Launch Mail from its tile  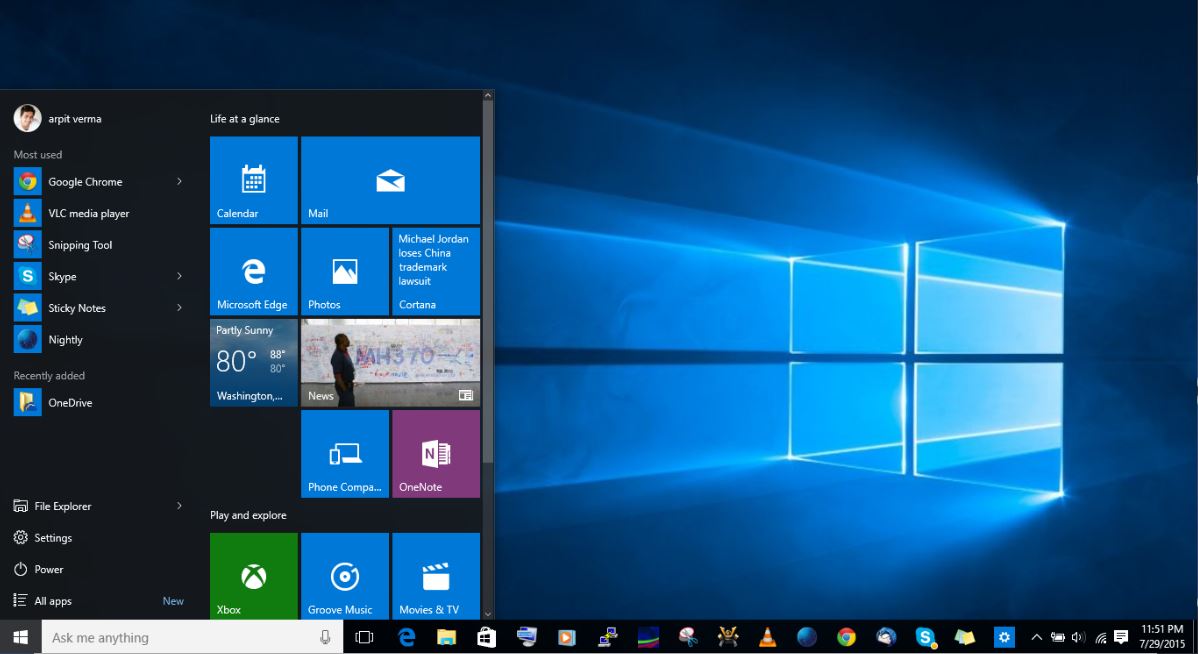pos(390,180)
